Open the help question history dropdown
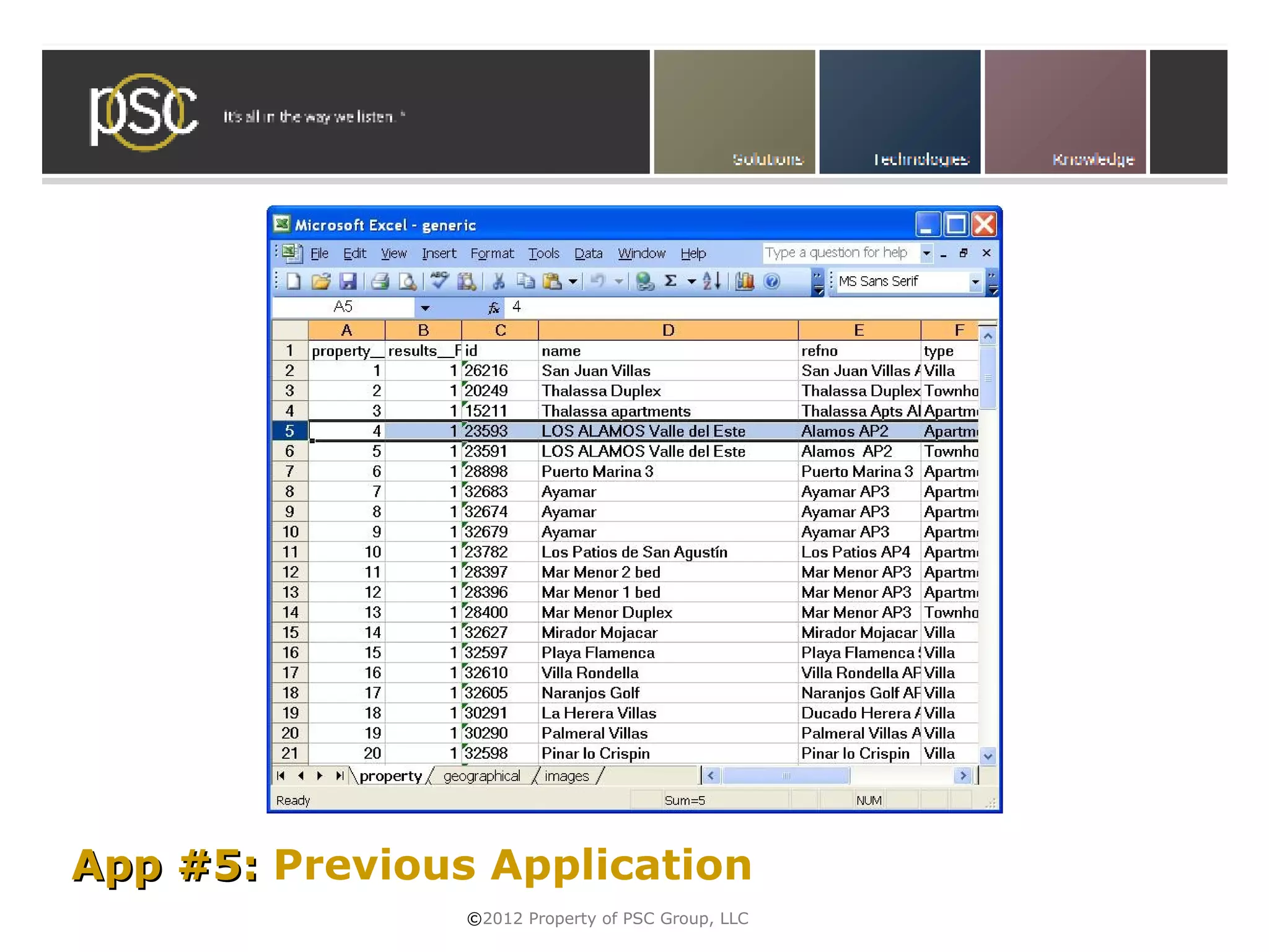Image resolution: width=1269 pixels, height=952 pixels. pos(926,253)
